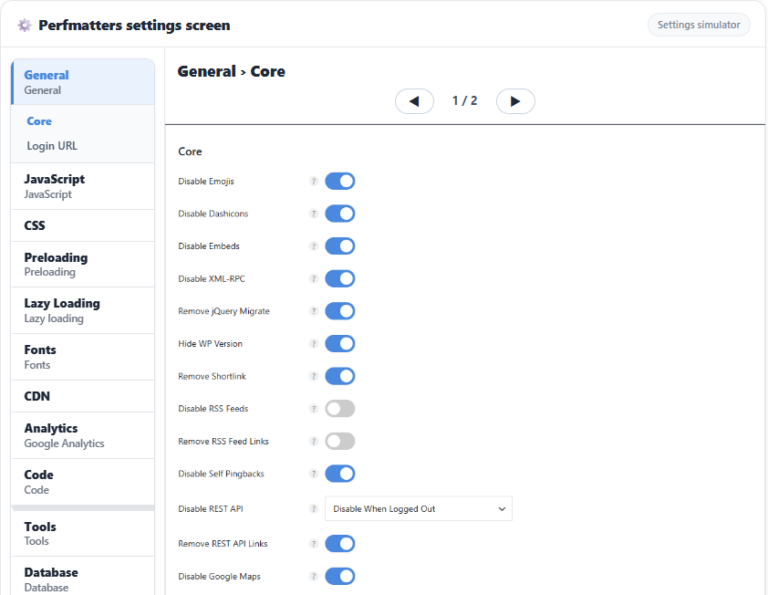
Task: Open help icon for Disable Self Pingbacks
Action: click(314, 474)
